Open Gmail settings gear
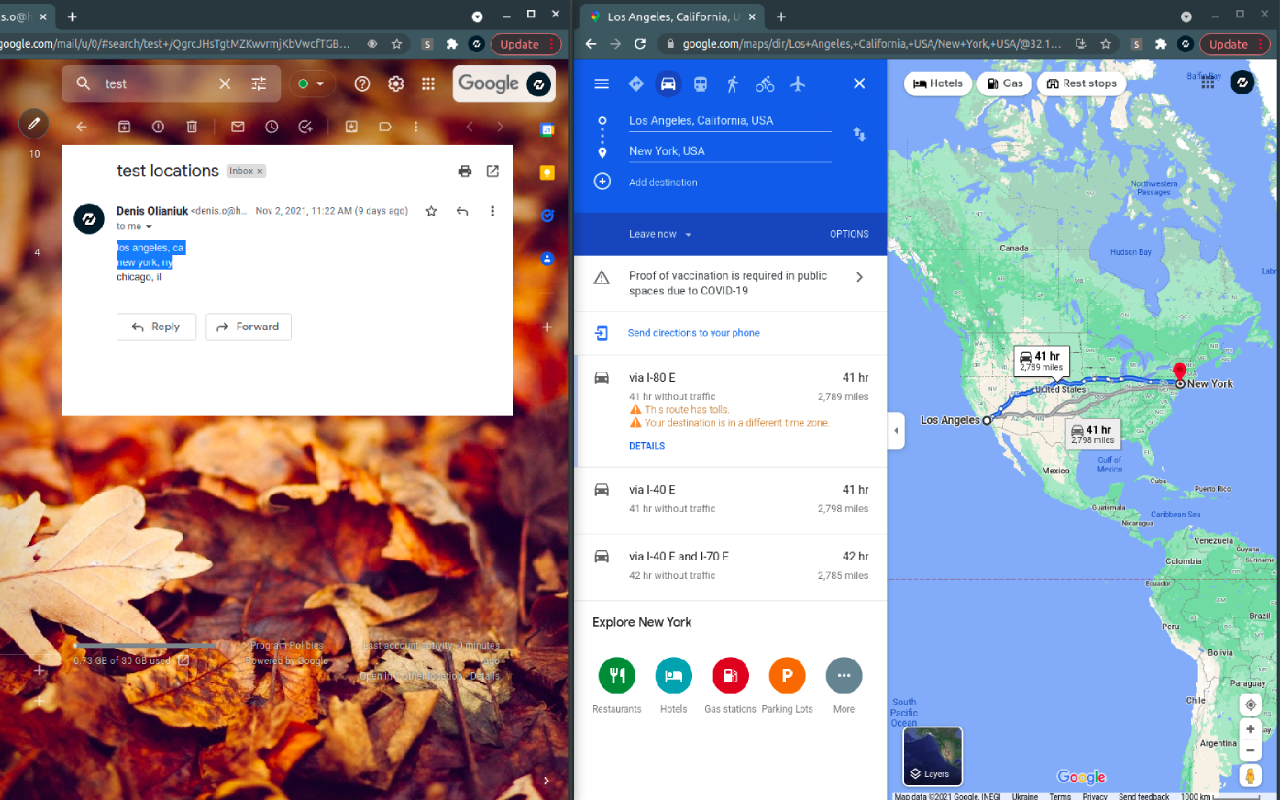1280x800 pixels. coord(396,84)
